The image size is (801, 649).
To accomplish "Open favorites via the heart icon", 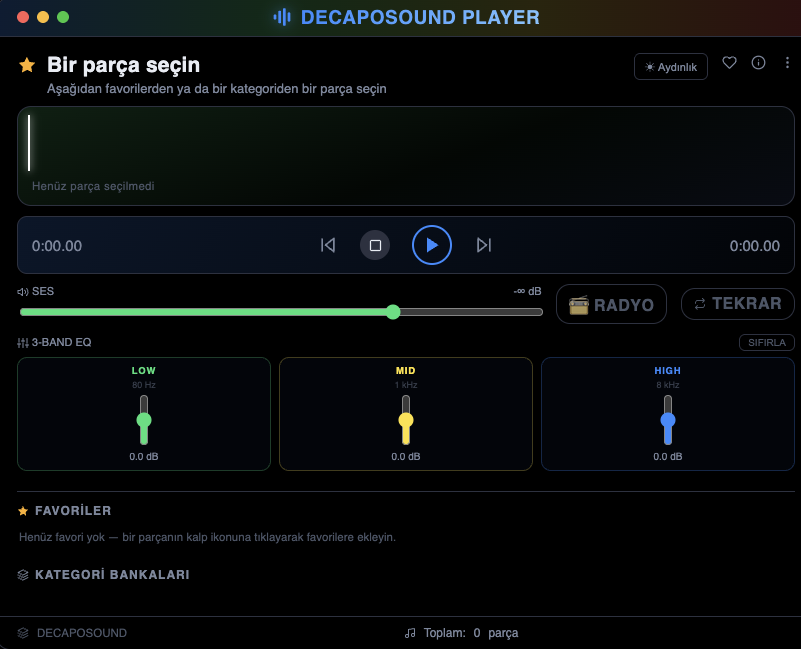I will 729,63.
